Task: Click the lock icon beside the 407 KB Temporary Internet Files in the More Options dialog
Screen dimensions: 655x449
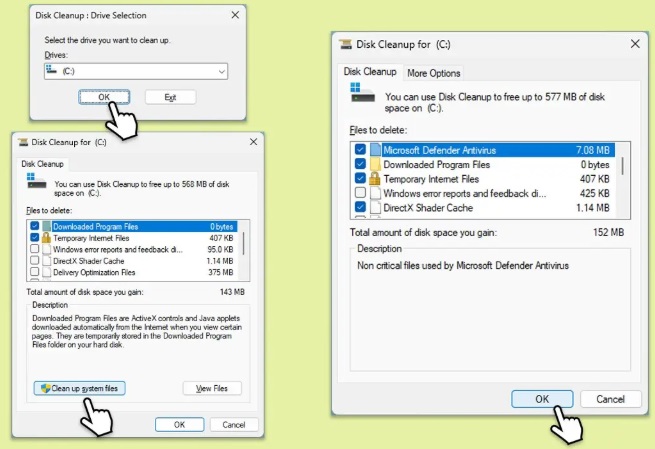Action: tap(375, 178)
